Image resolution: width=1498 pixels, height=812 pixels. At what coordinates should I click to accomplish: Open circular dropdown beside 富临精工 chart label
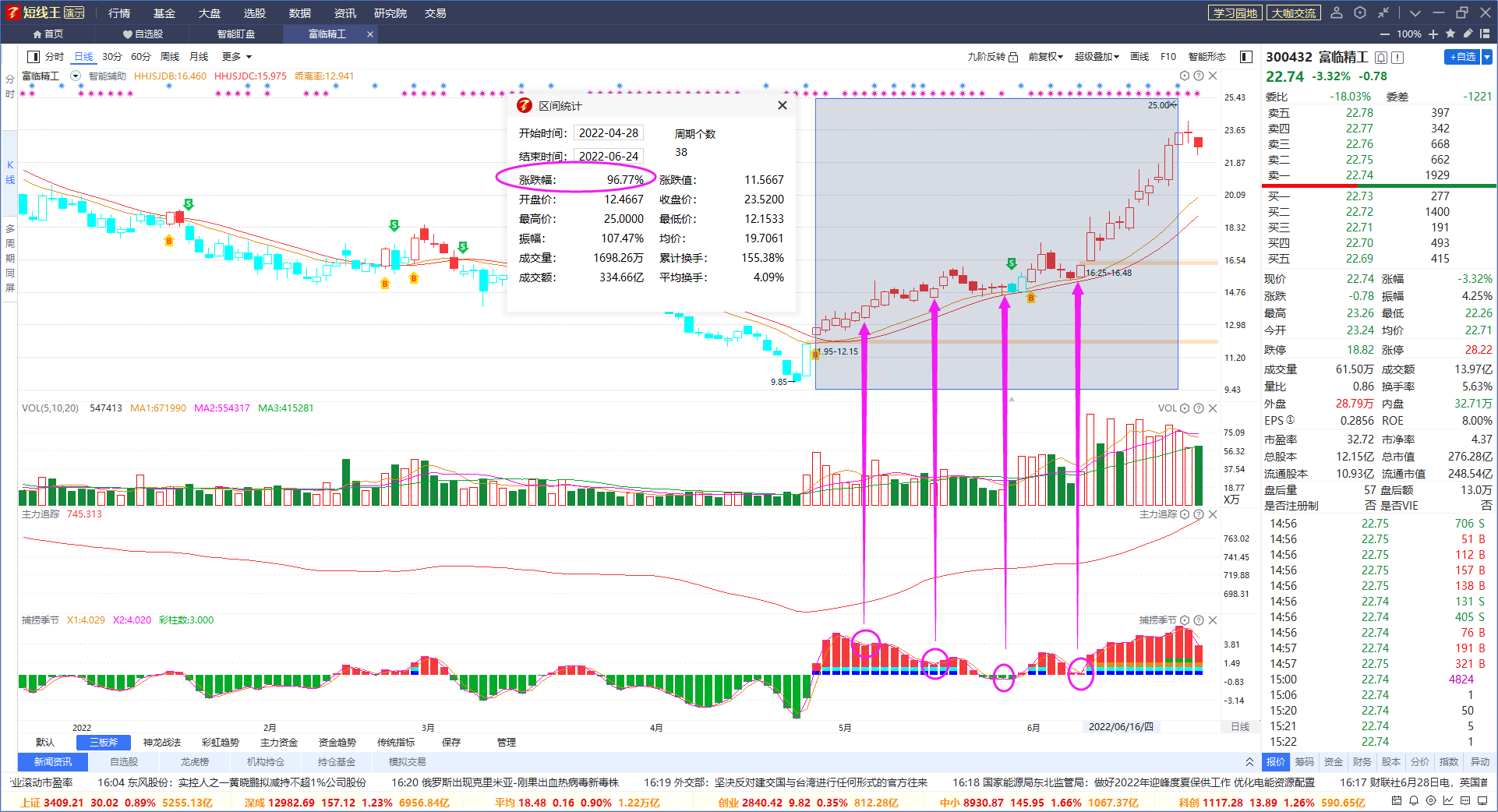coord(76,76)
